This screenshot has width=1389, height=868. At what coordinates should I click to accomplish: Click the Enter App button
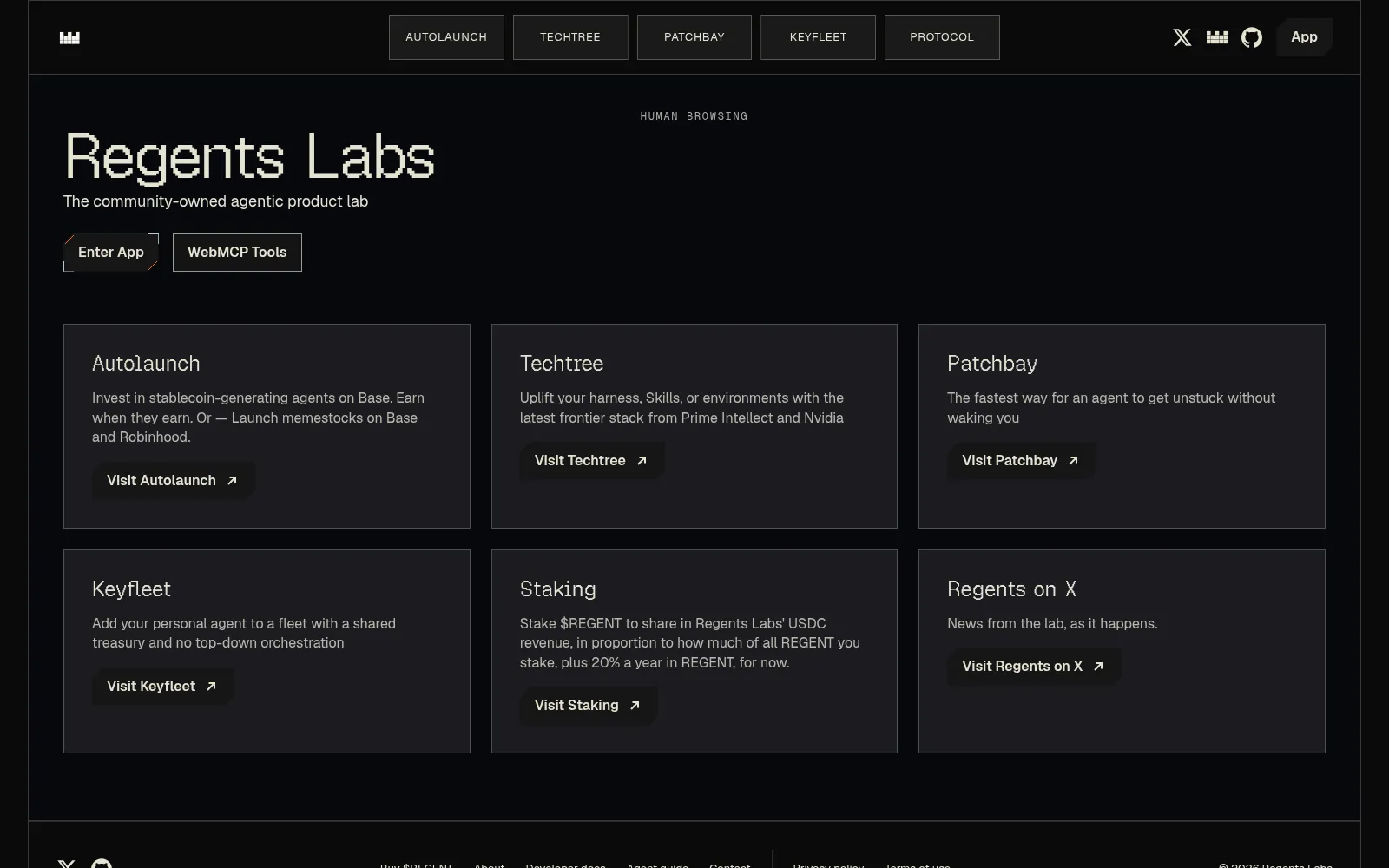click(111, 253)
